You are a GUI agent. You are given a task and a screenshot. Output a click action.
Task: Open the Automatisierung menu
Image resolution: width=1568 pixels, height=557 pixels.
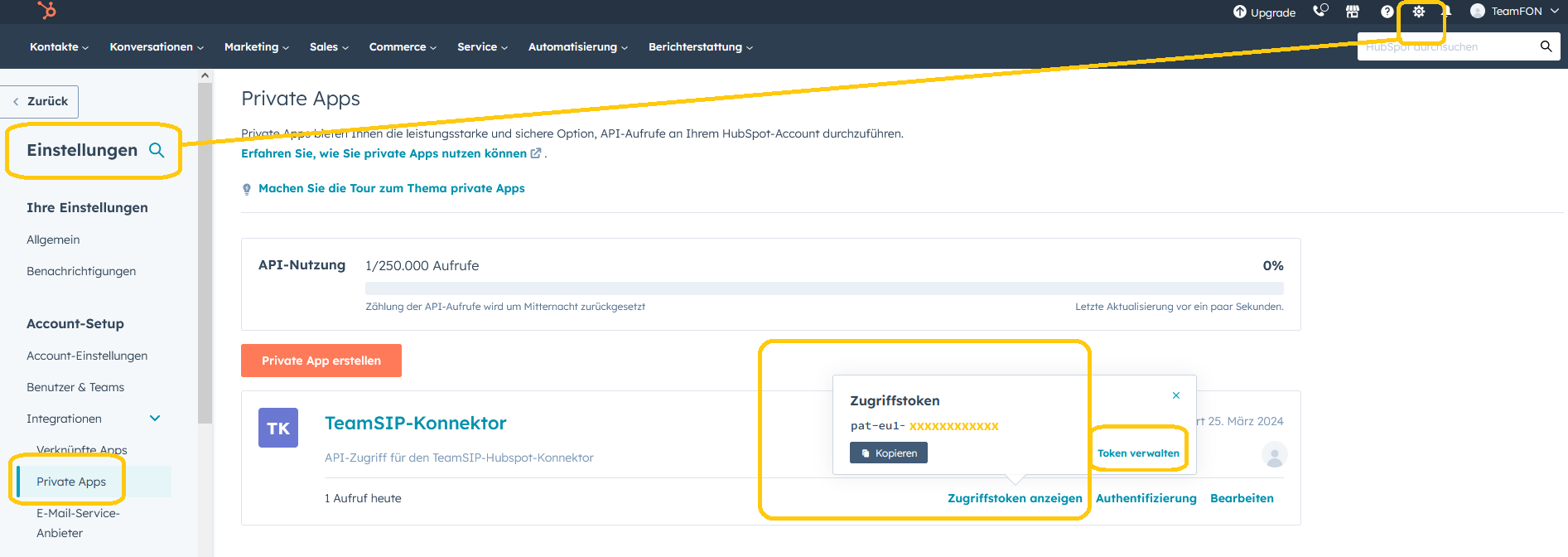click(x=578, y=47)
